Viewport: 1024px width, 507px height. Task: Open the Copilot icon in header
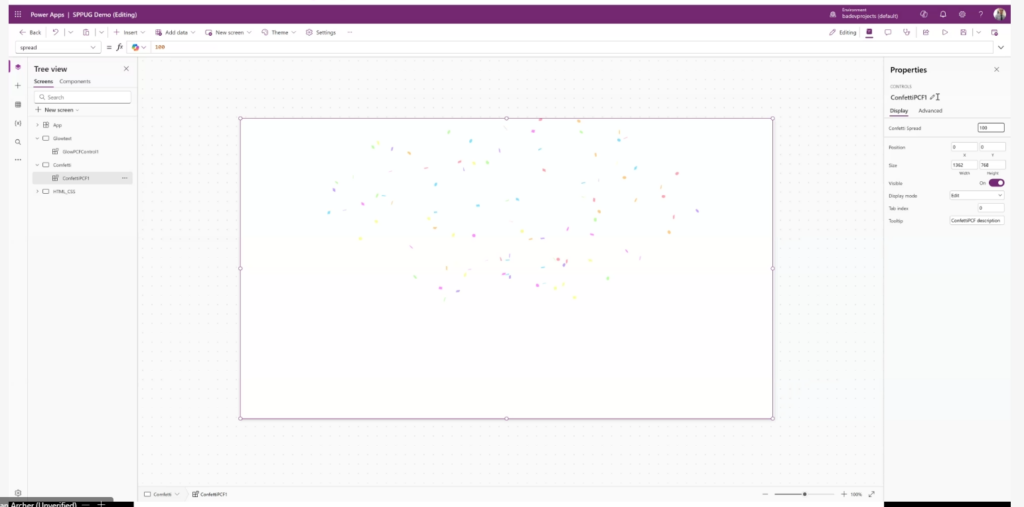coord(923,14)
